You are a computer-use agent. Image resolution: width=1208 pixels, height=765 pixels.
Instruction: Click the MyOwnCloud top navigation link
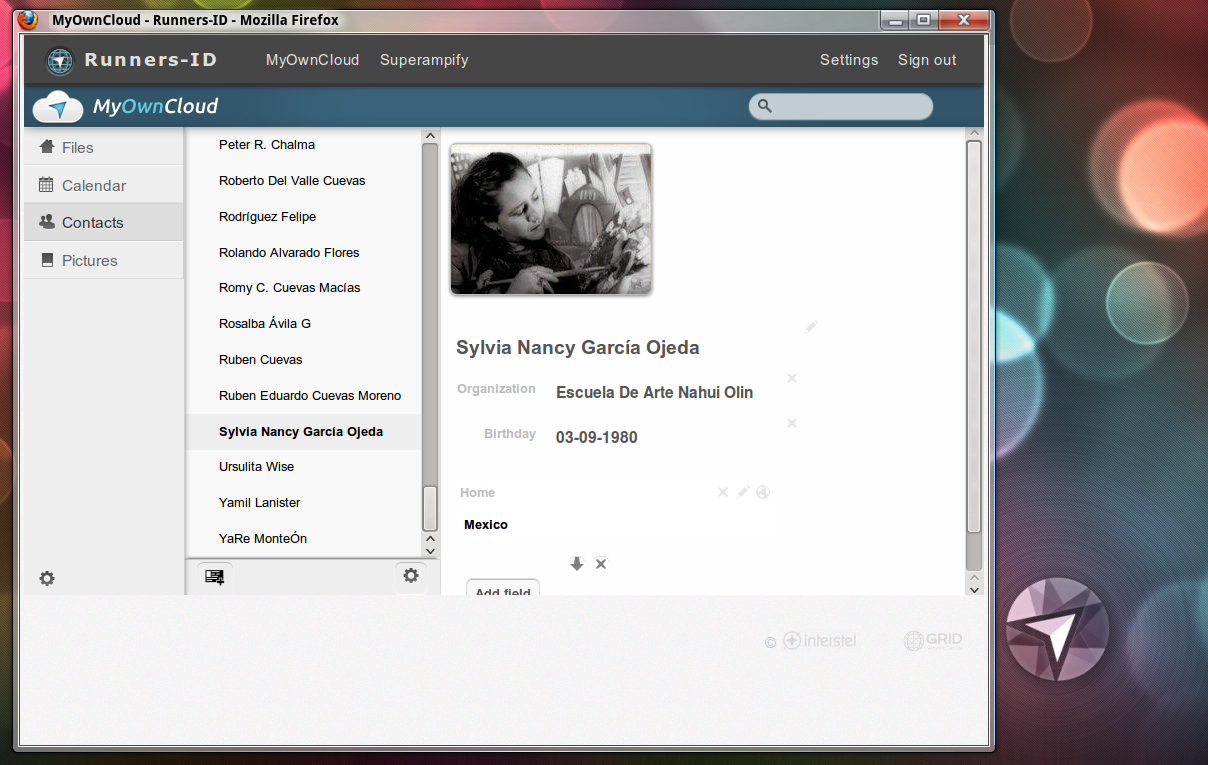pyautogui.click(x=312, y=60)
